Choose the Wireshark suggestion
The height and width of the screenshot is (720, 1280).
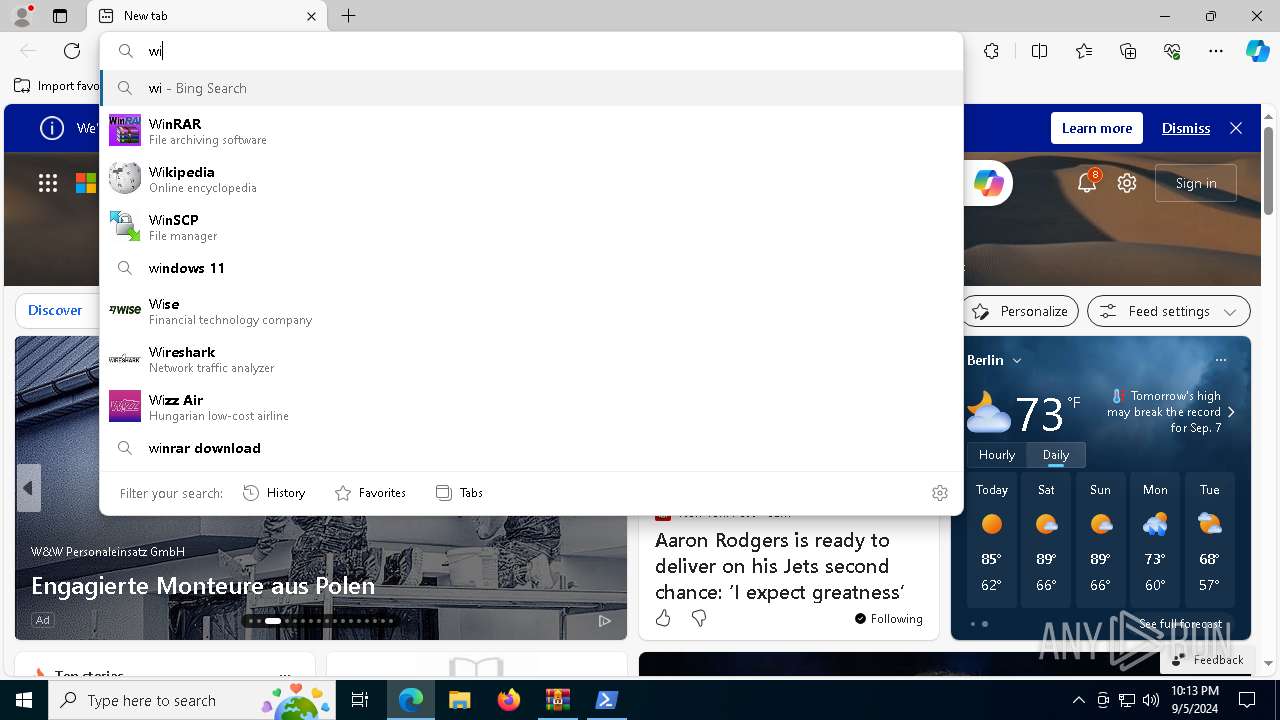coord(532,359)
